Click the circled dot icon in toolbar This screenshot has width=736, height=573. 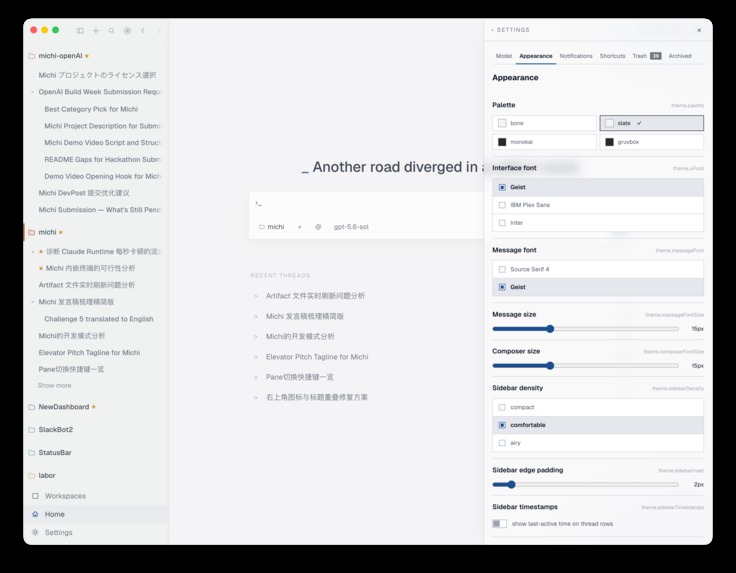(127, 31)
